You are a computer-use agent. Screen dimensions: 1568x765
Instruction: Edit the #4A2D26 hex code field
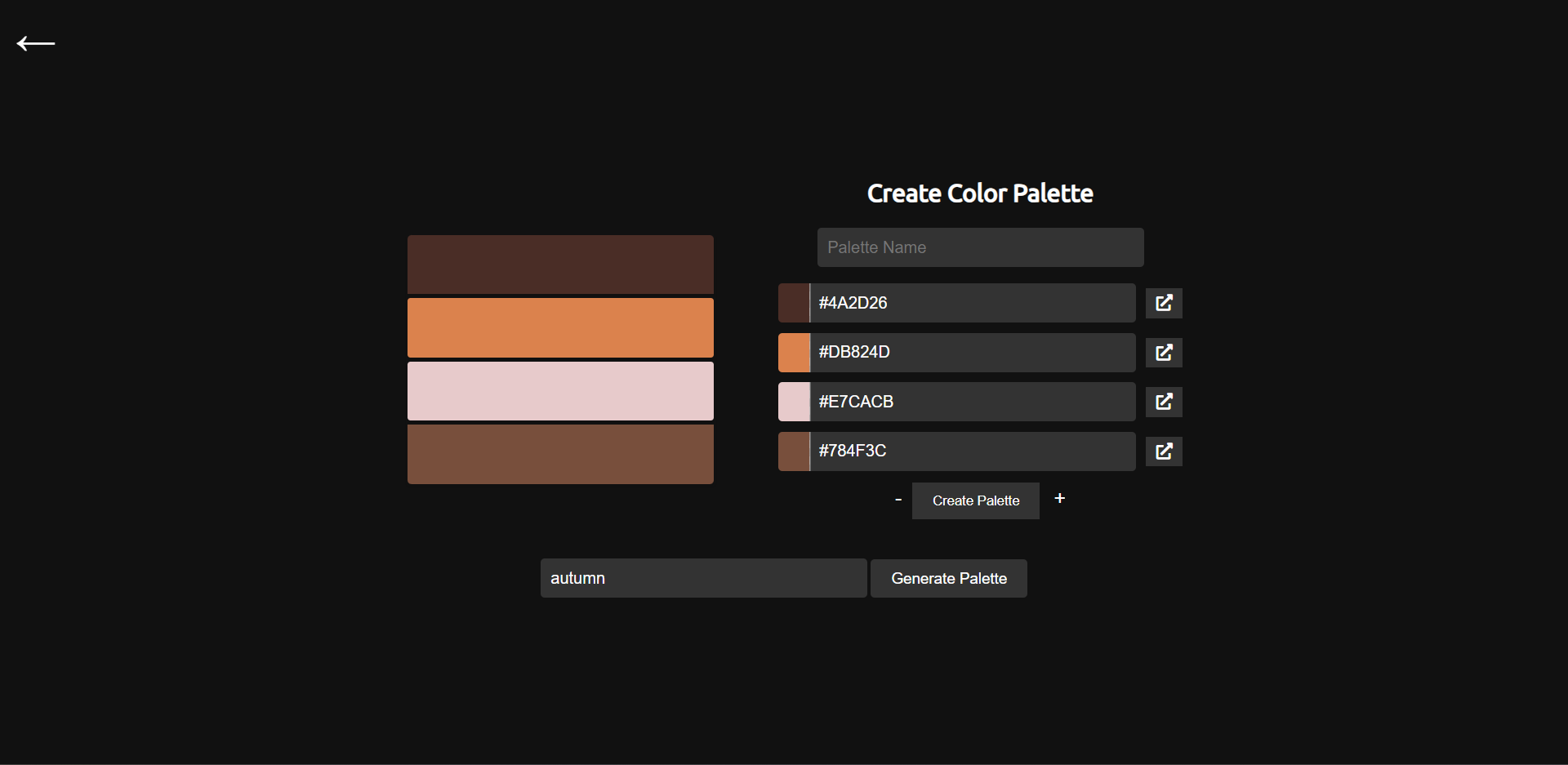(972, 303)
